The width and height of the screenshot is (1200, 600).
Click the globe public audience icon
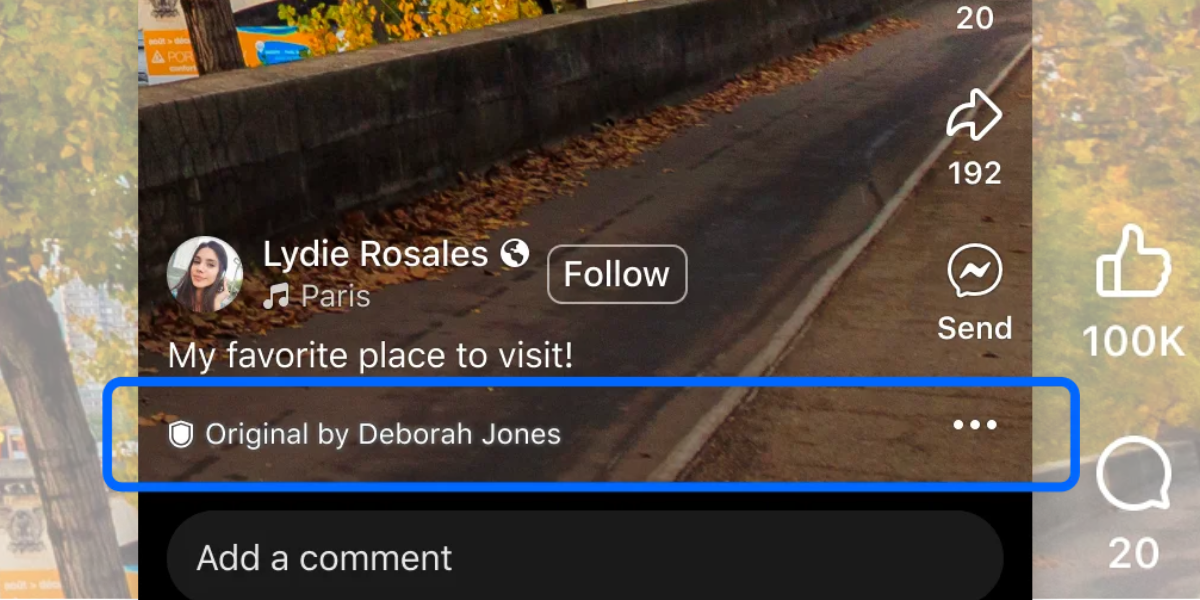pyautogui.click(x=515, y=253)
